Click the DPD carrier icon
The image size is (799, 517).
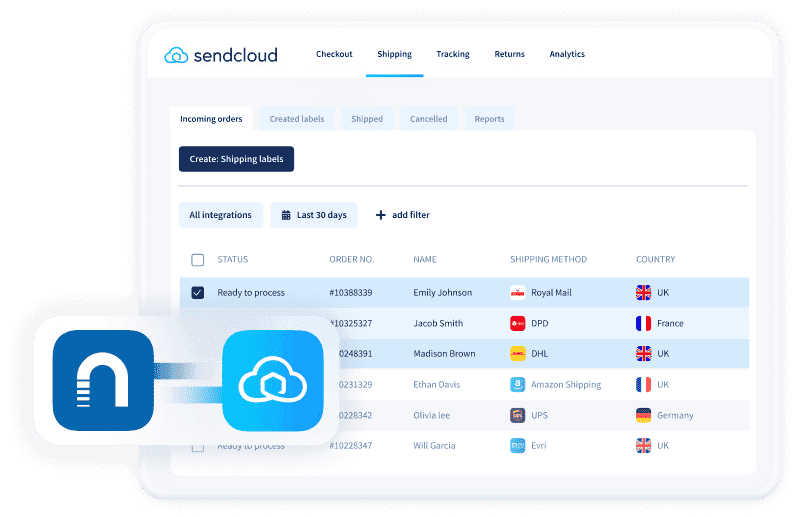point(518,323)
